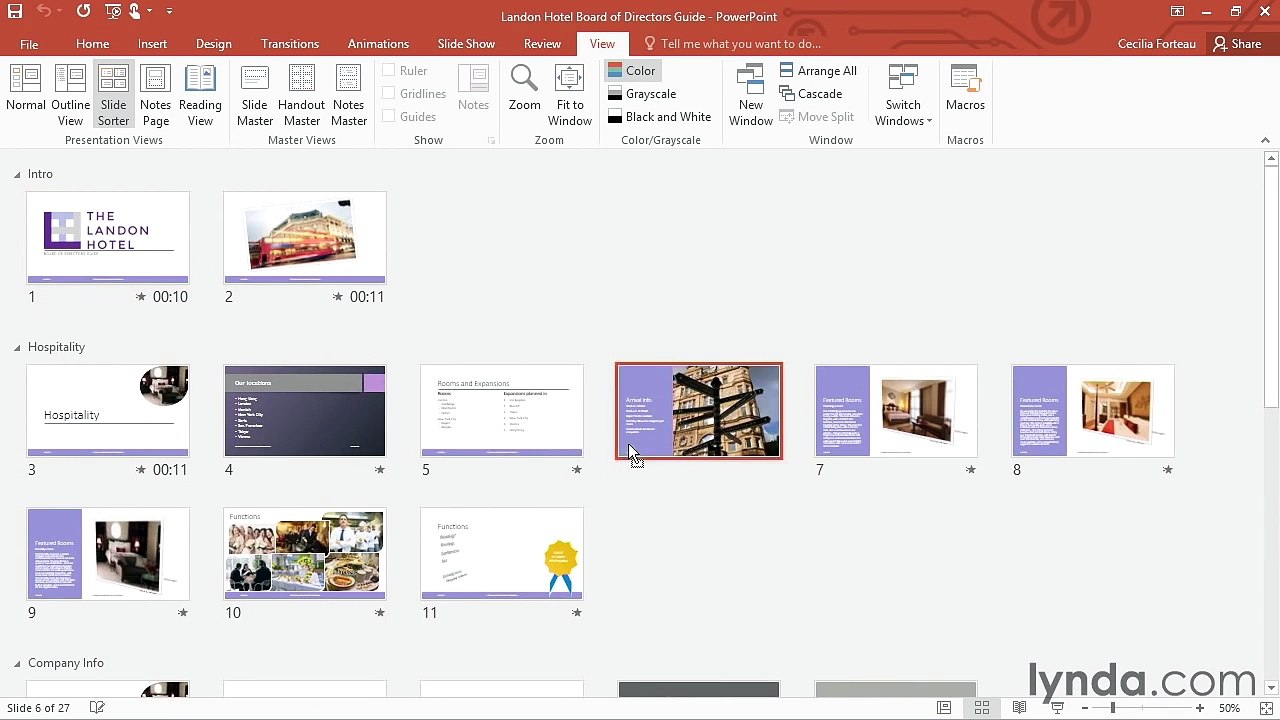
Task: Save the presentation from the Quick Access Toolbar
Action: (14, 12)
